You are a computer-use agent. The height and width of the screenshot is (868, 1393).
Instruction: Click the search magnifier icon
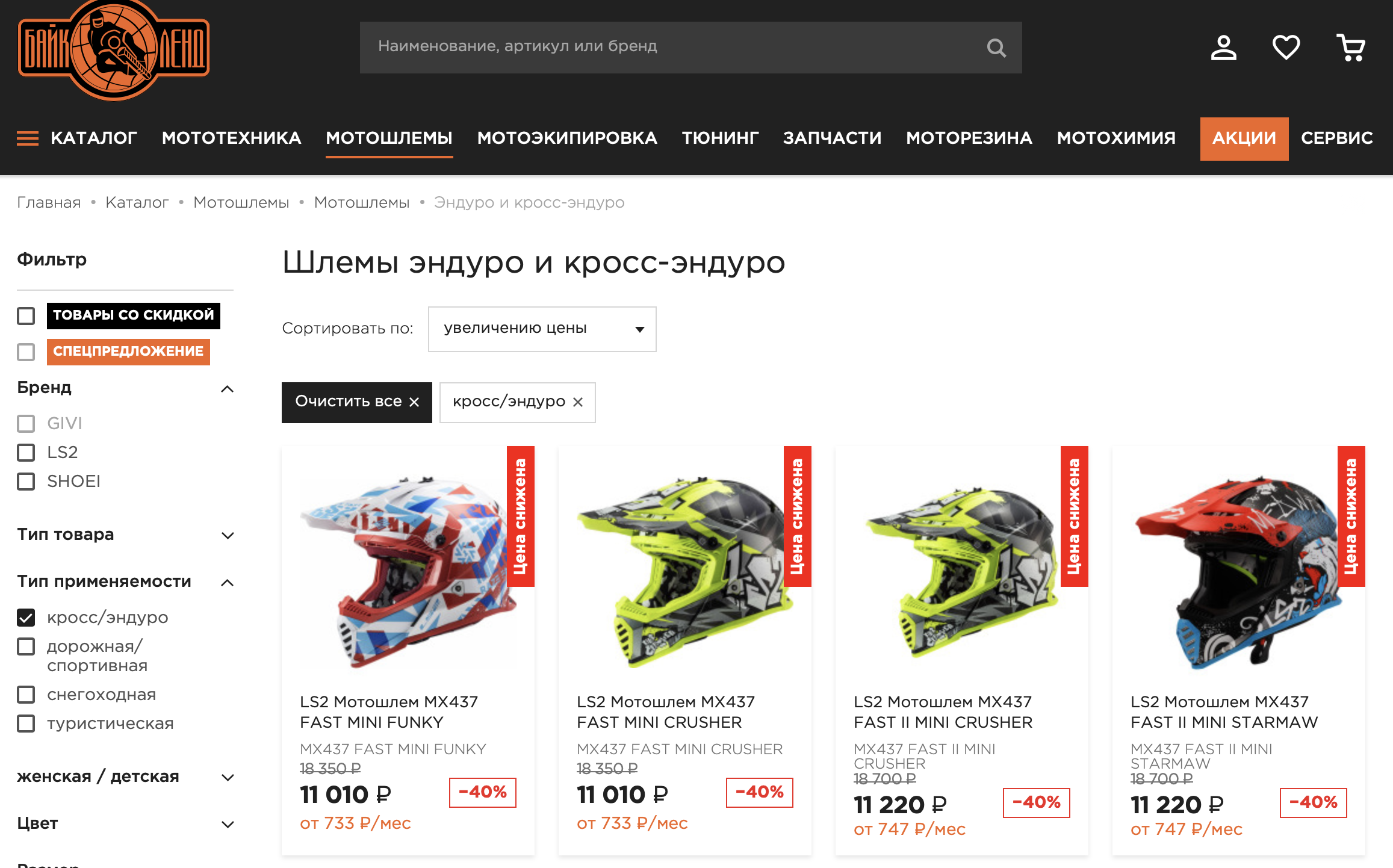996,48
